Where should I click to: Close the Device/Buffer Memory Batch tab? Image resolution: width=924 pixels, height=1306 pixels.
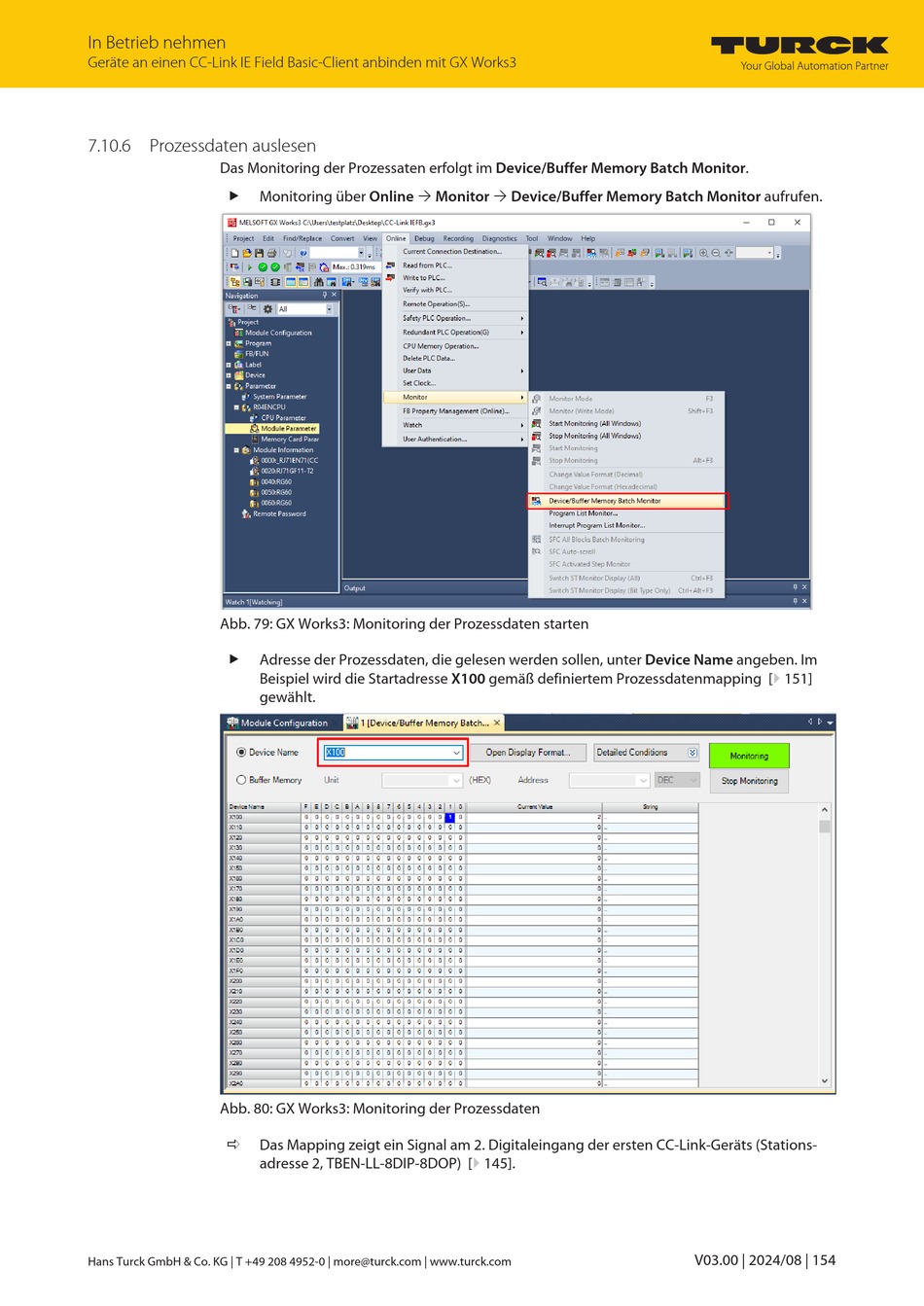497,723
